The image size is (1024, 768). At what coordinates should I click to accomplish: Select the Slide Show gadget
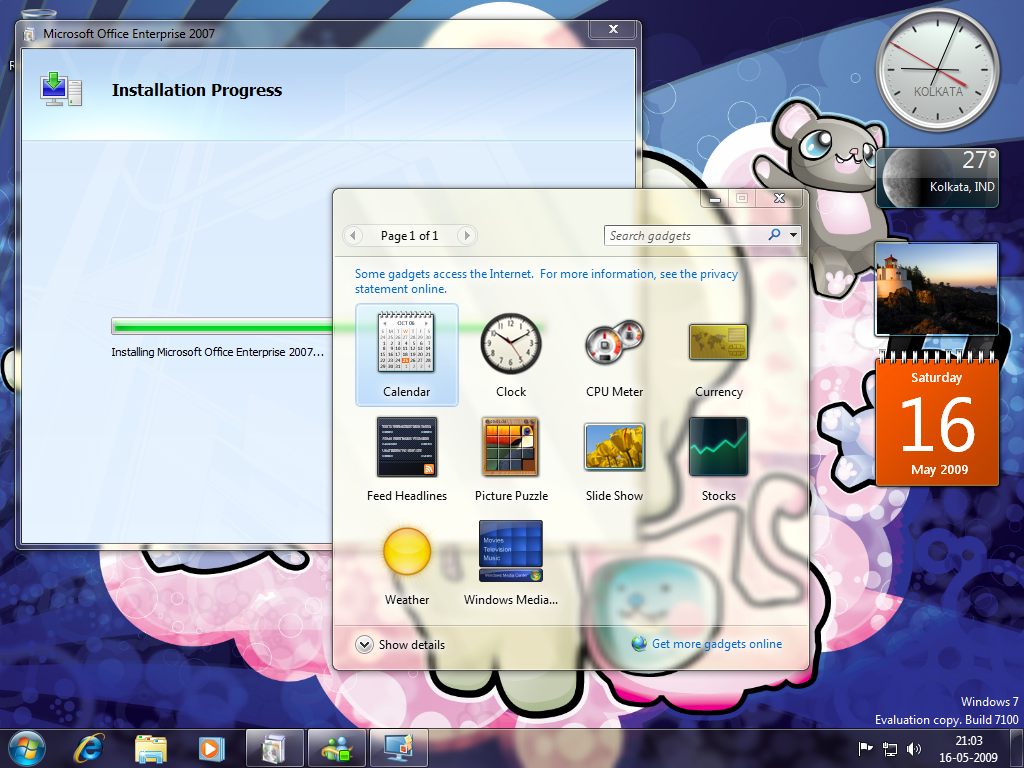point(614,447)
